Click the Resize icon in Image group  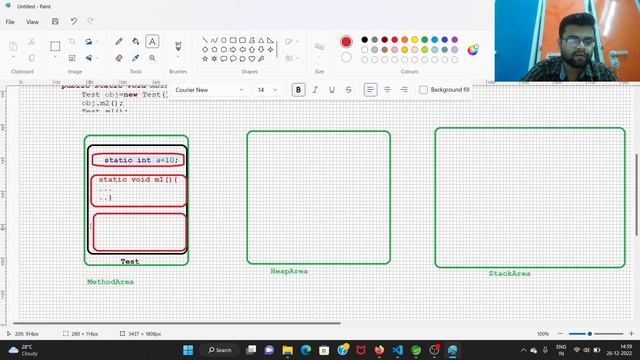click(x=72, y=58)
